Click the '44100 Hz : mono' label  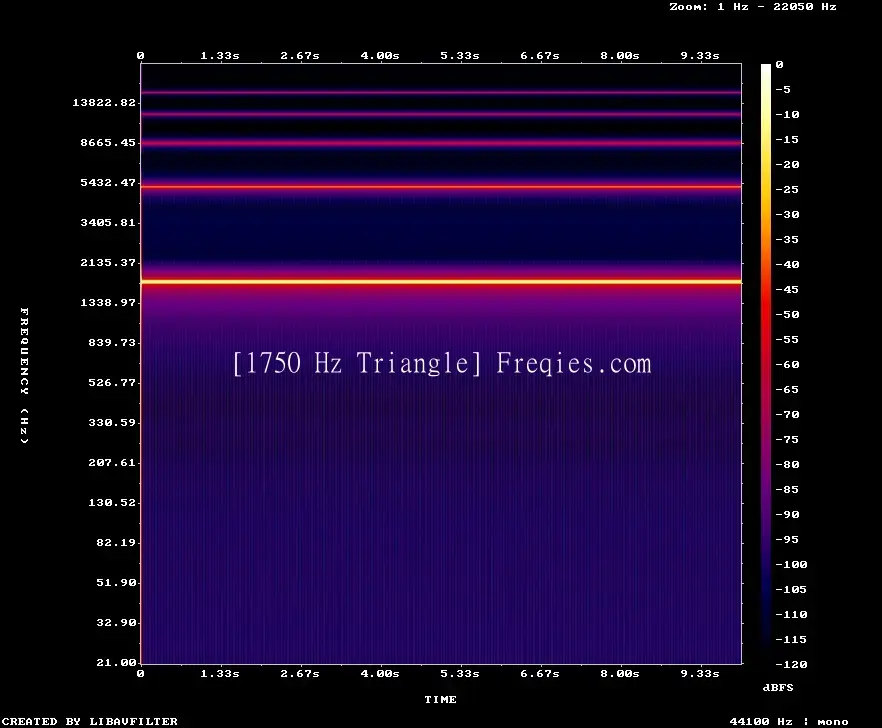click(x=789, y=721)
